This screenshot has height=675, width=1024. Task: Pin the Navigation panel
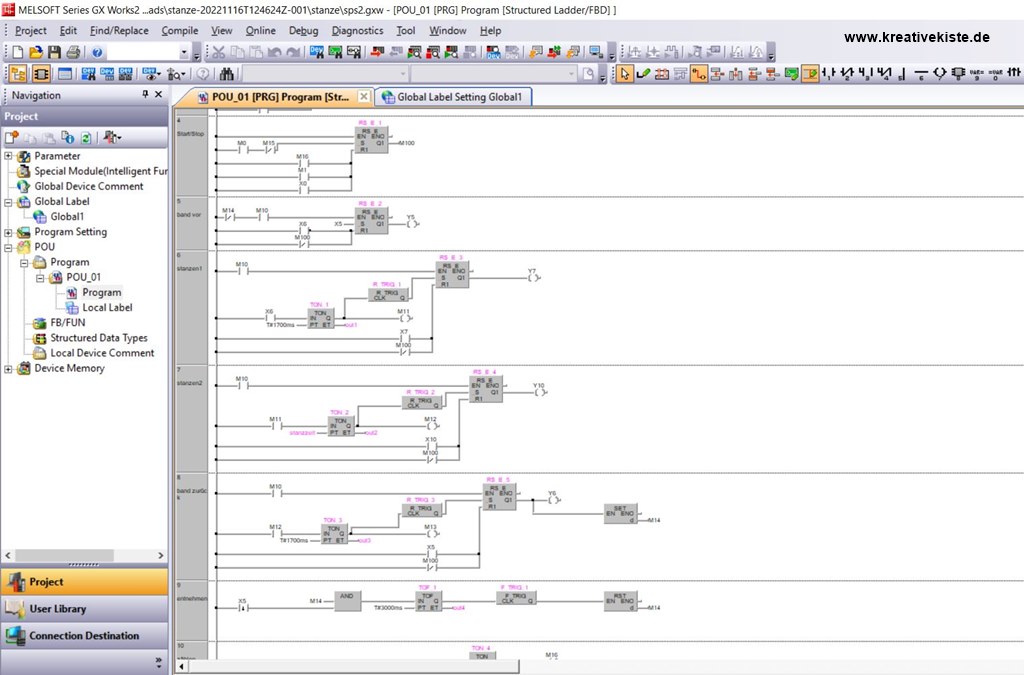coord(145,95)
